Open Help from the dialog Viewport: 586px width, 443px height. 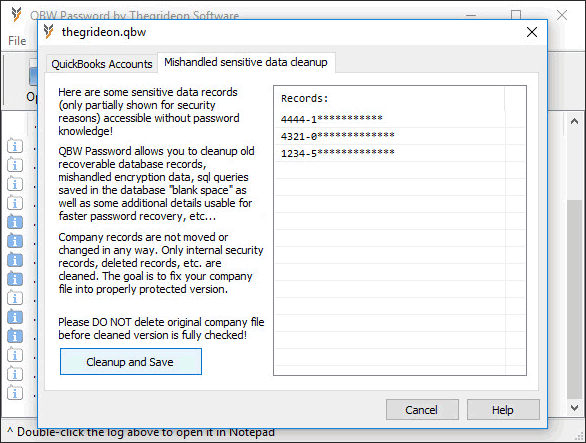(503, 410)
